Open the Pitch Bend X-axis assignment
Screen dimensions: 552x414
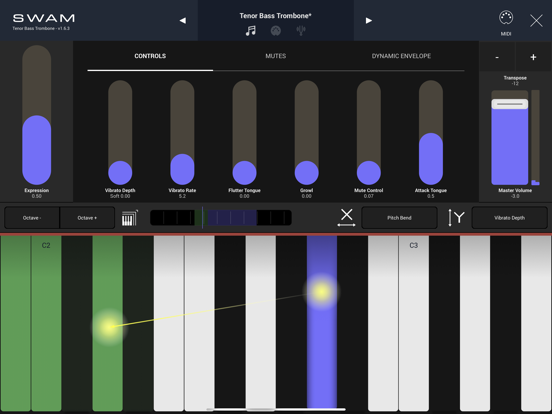399,218
